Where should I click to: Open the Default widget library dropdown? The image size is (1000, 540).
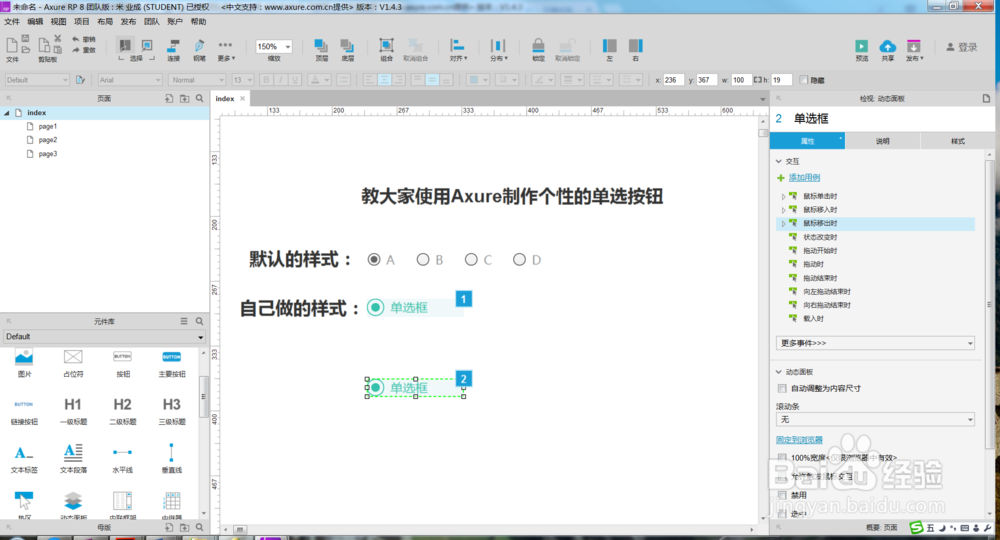coord(104,337)
